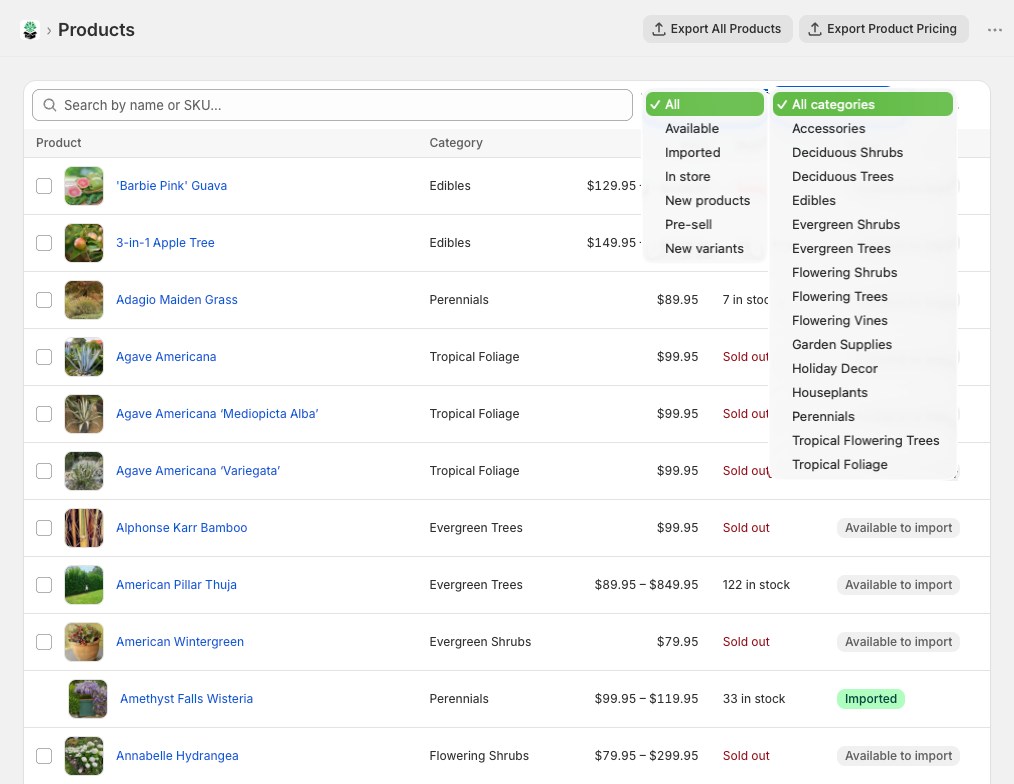The height and width of the screenshot is (784, 1014).
Task: Select Annabelle Hydrangea checkbox
Action: 44,755
